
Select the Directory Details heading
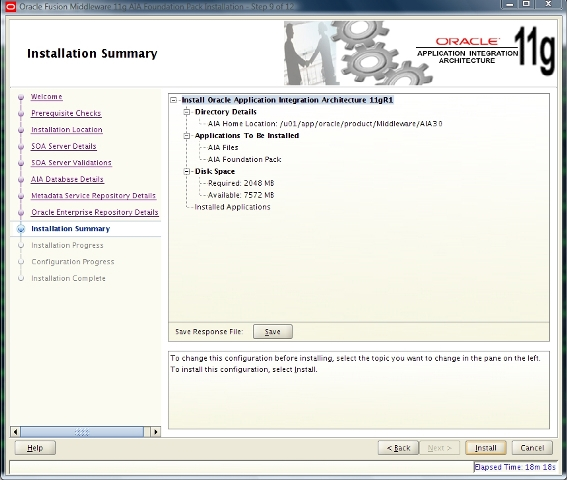tap(226, 112)
